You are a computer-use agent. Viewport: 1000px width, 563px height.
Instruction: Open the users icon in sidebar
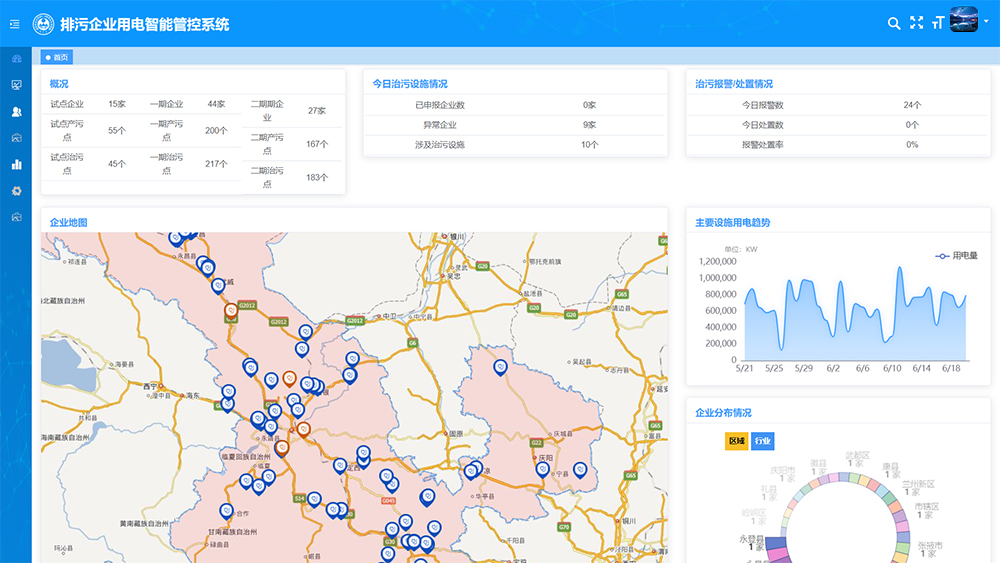coord(16,111)
